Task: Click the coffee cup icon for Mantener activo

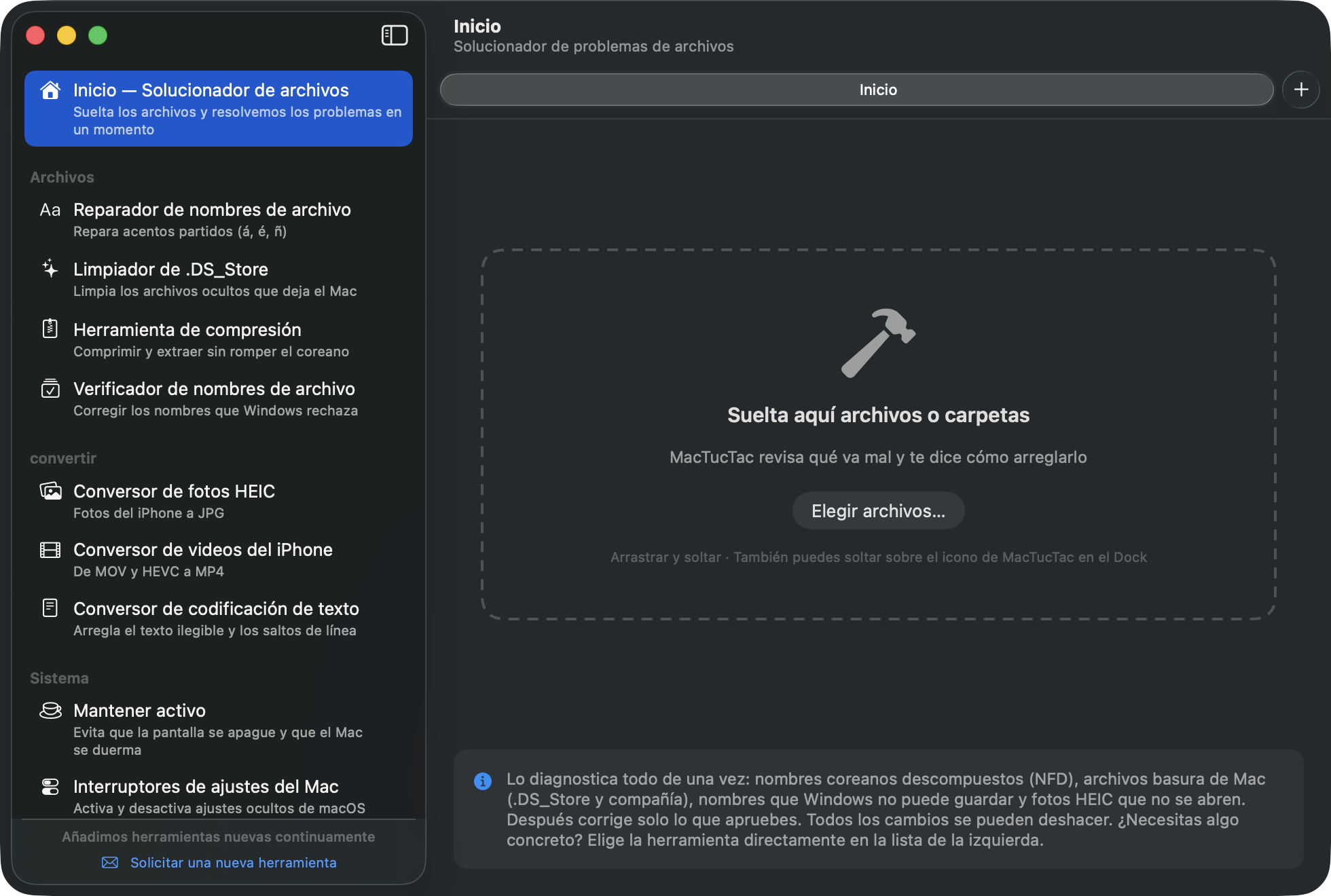Action: (x=50, y=711)
